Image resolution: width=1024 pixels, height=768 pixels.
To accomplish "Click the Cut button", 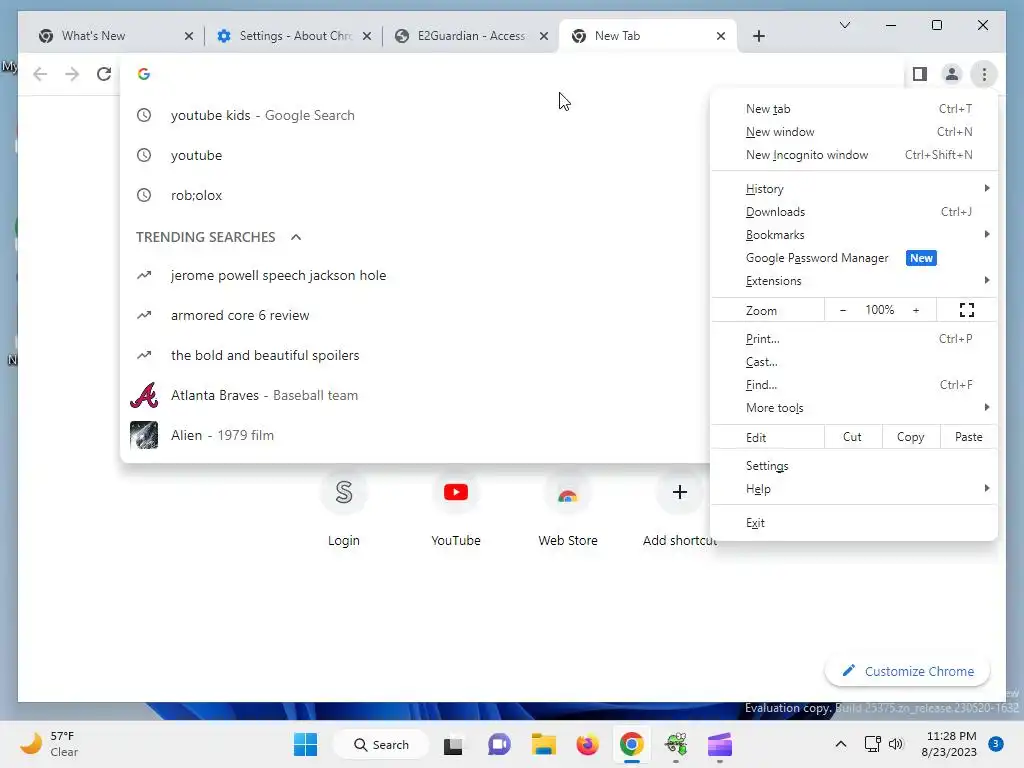I will coord(852,437).
